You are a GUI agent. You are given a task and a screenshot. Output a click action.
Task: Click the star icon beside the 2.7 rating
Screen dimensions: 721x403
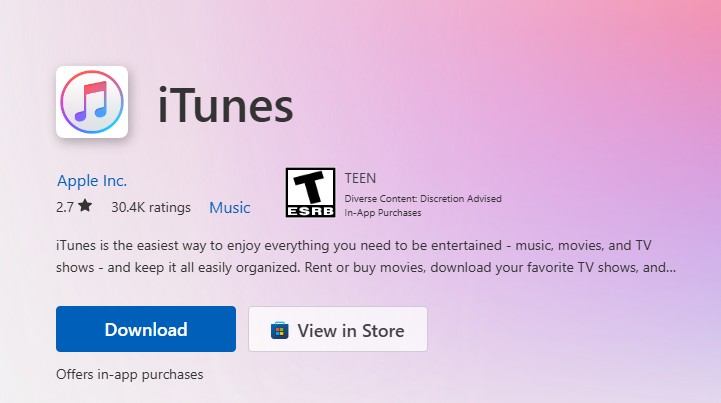(x=85, y=207)
